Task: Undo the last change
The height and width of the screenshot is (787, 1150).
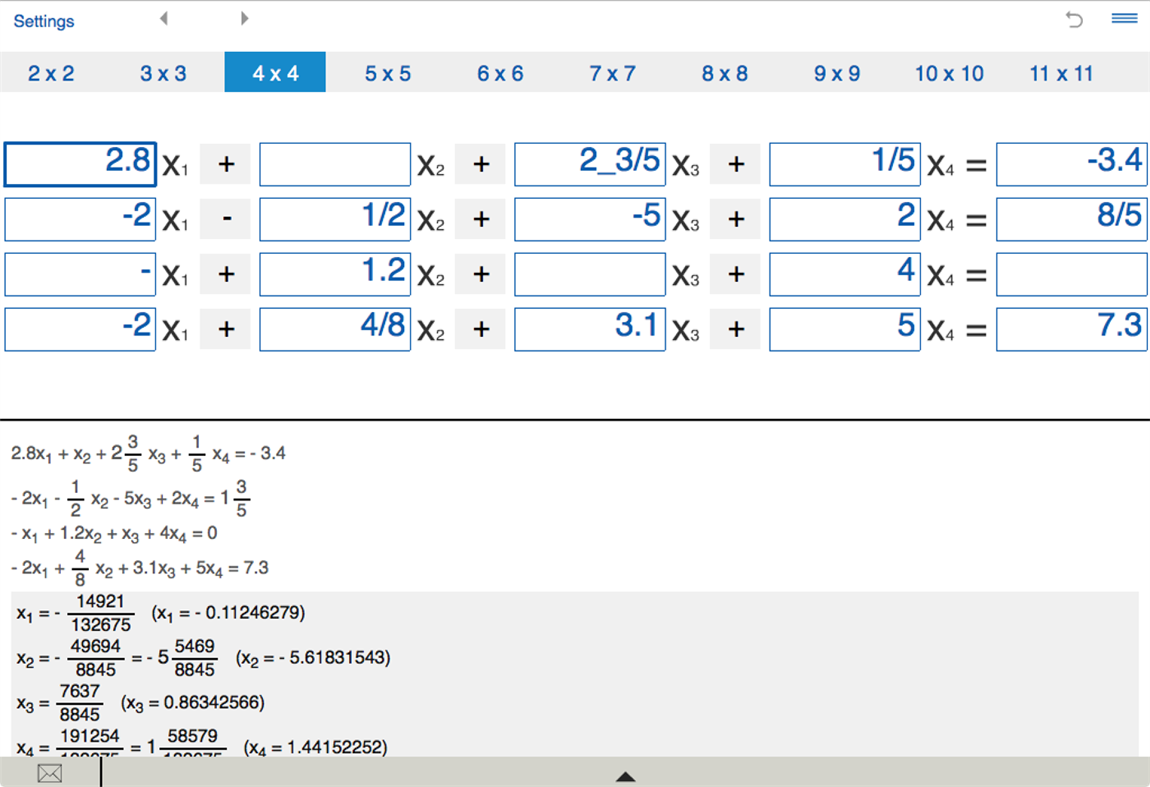Action: coord(1074,19)
